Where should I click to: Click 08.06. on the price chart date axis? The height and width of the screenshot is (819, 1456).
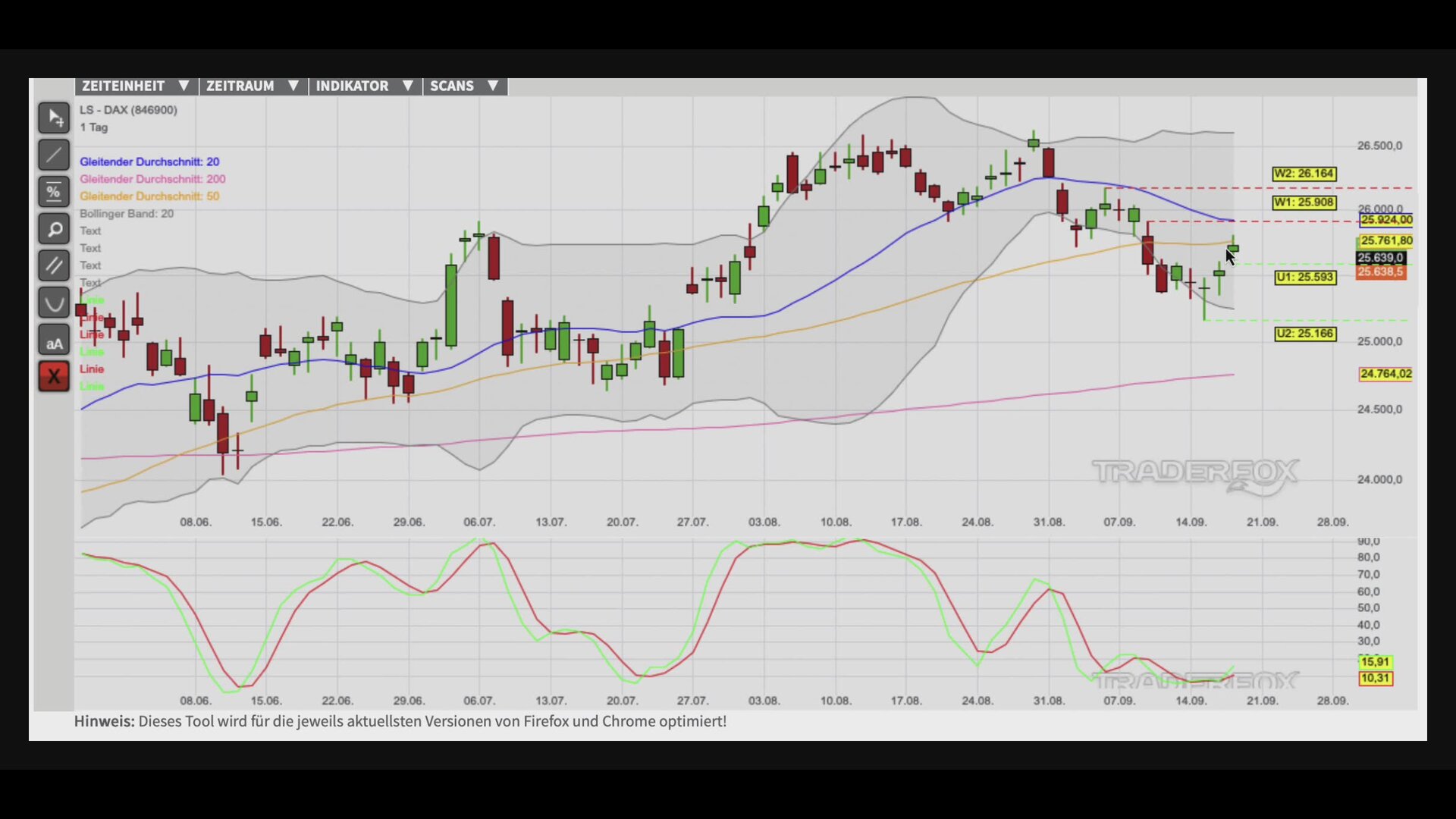pos(196,522)
